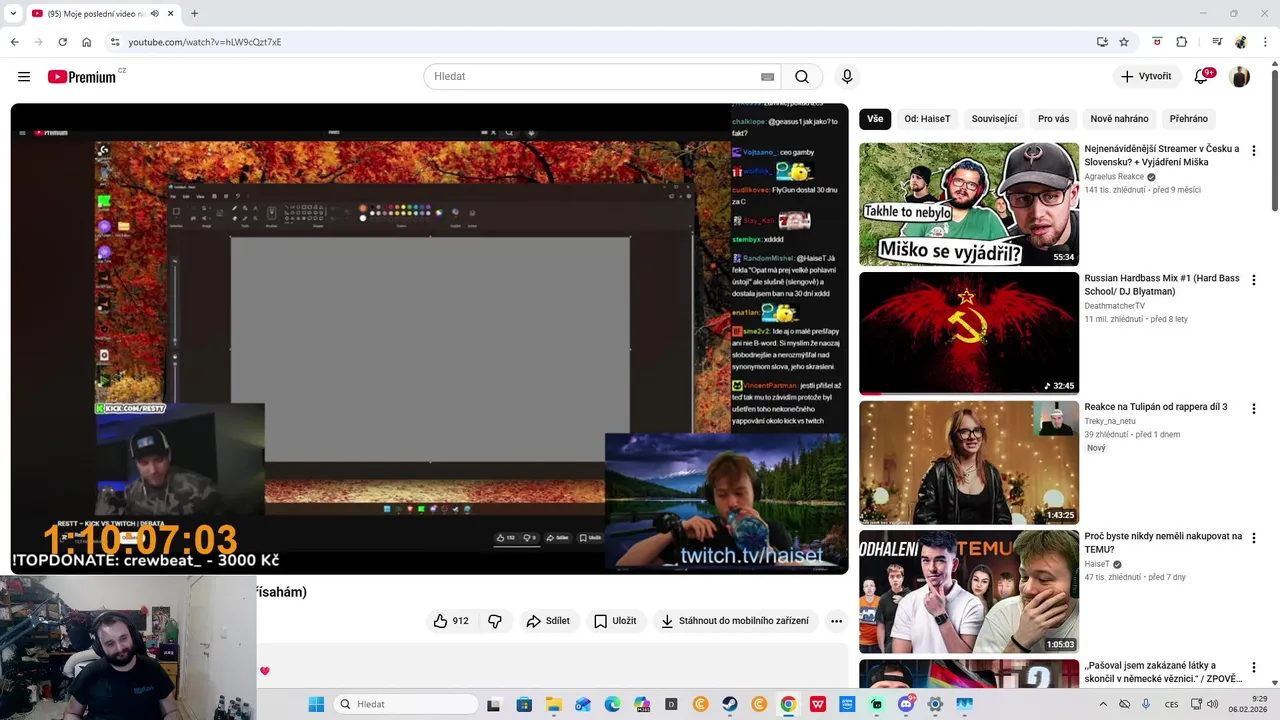Open the Extensions puzzle icon

point(1181,42)
